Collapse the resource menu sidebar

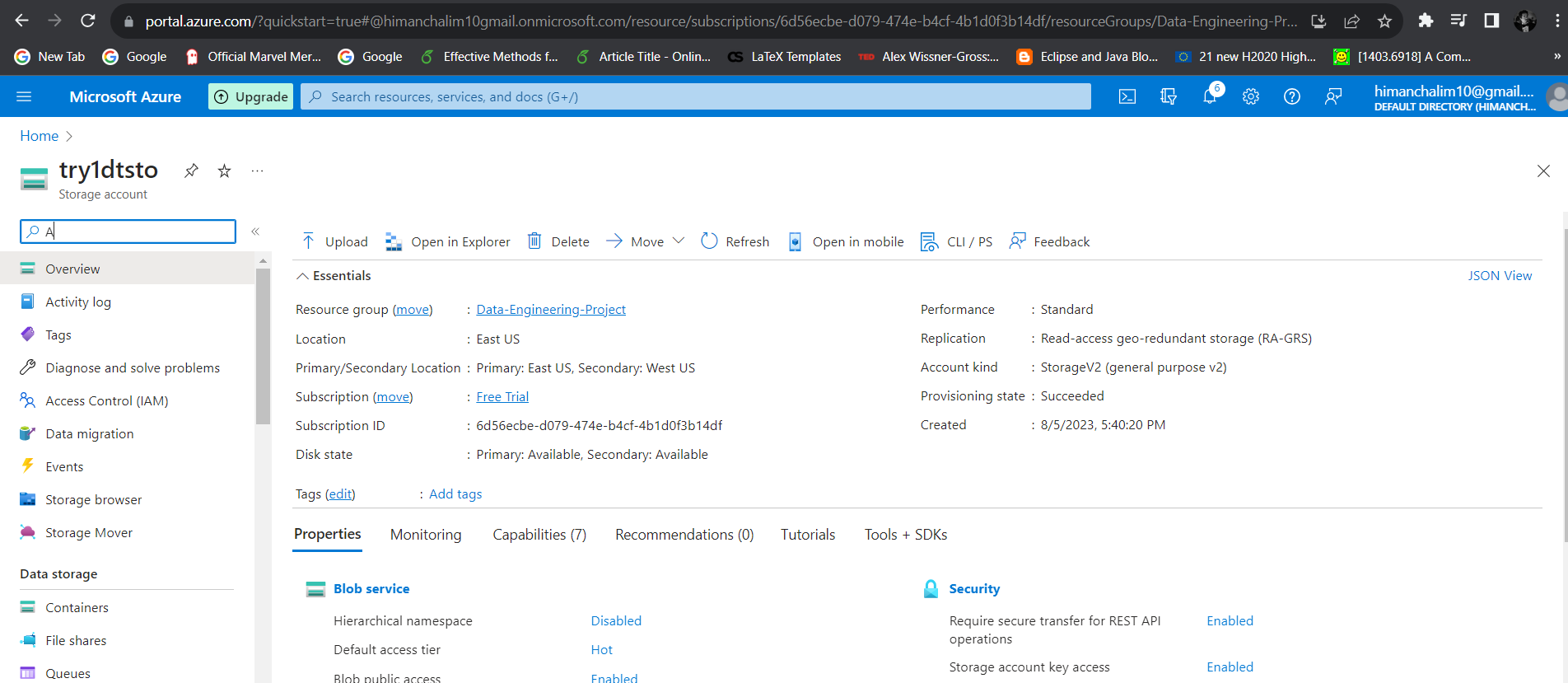click(255, 232)
